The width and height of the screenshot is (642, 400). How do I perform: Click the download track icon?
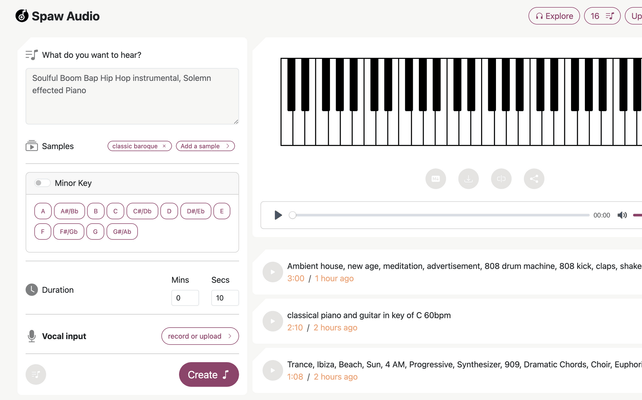pyautogui.click(x=468, y=179)
